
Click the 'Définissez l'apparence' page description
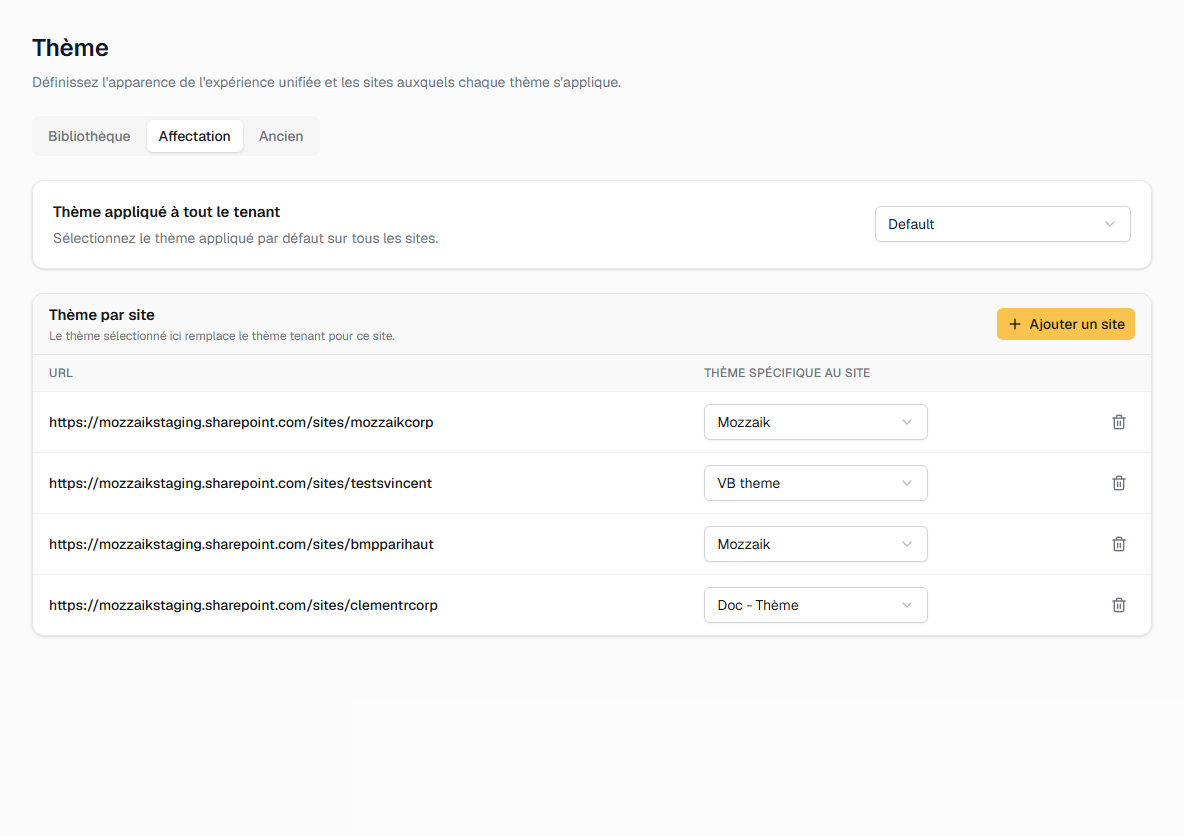click(x=326, y=82)
